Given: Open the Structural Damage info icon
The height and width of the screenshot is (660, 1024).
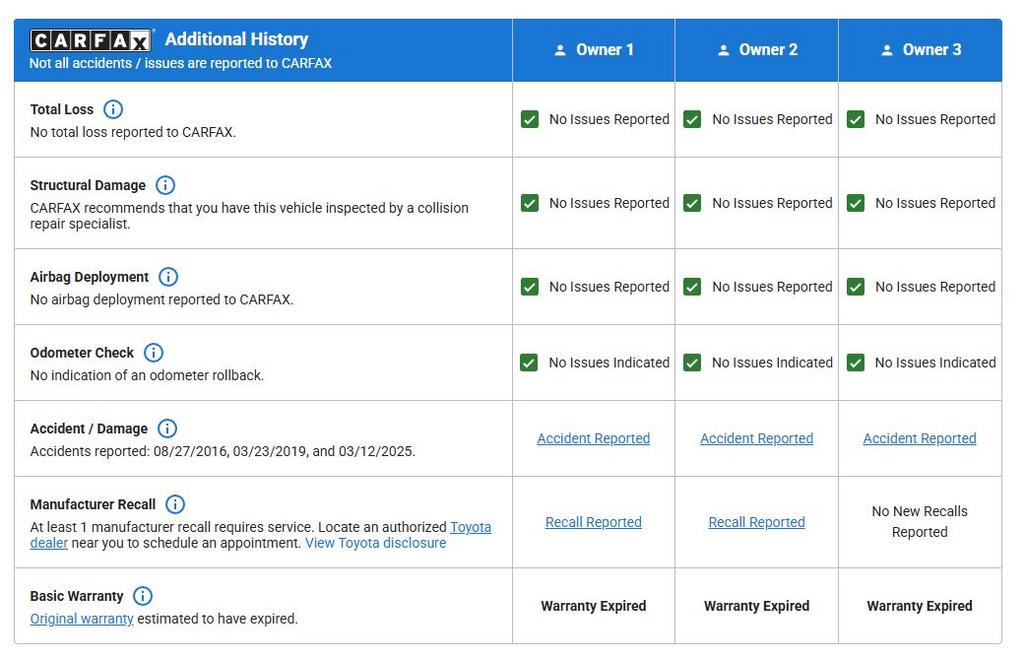Looking at the screenshot, I should (x=165, y=185).
